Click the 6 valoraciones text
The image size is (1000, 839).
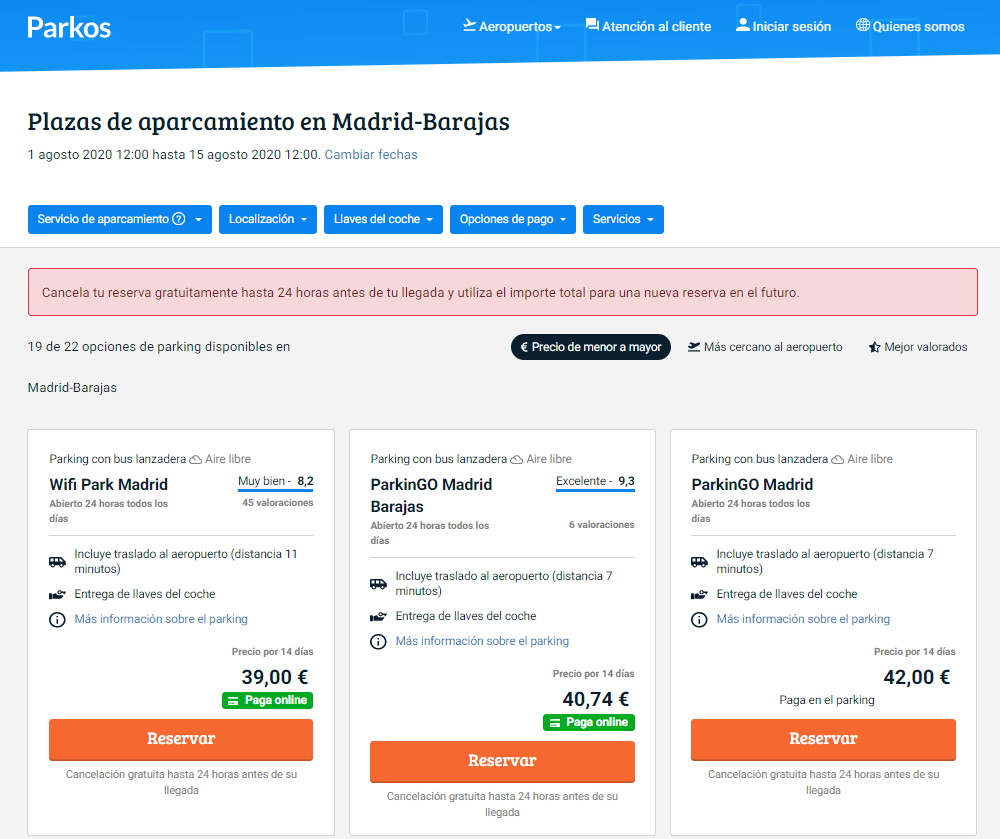(x=601, y=525)
